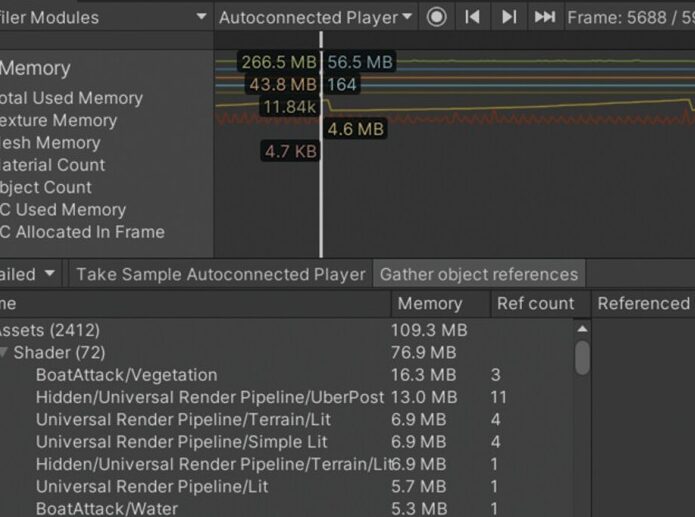Click the 109.3 MB Assets memory value
The height and width of the screenshot is (517, 695).
429,330
